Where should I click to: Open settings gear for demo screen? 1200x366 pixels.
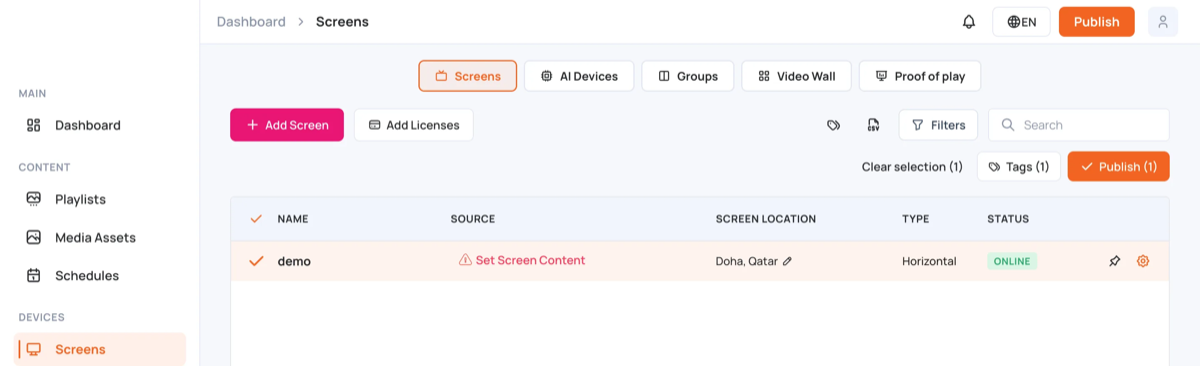1143,261
